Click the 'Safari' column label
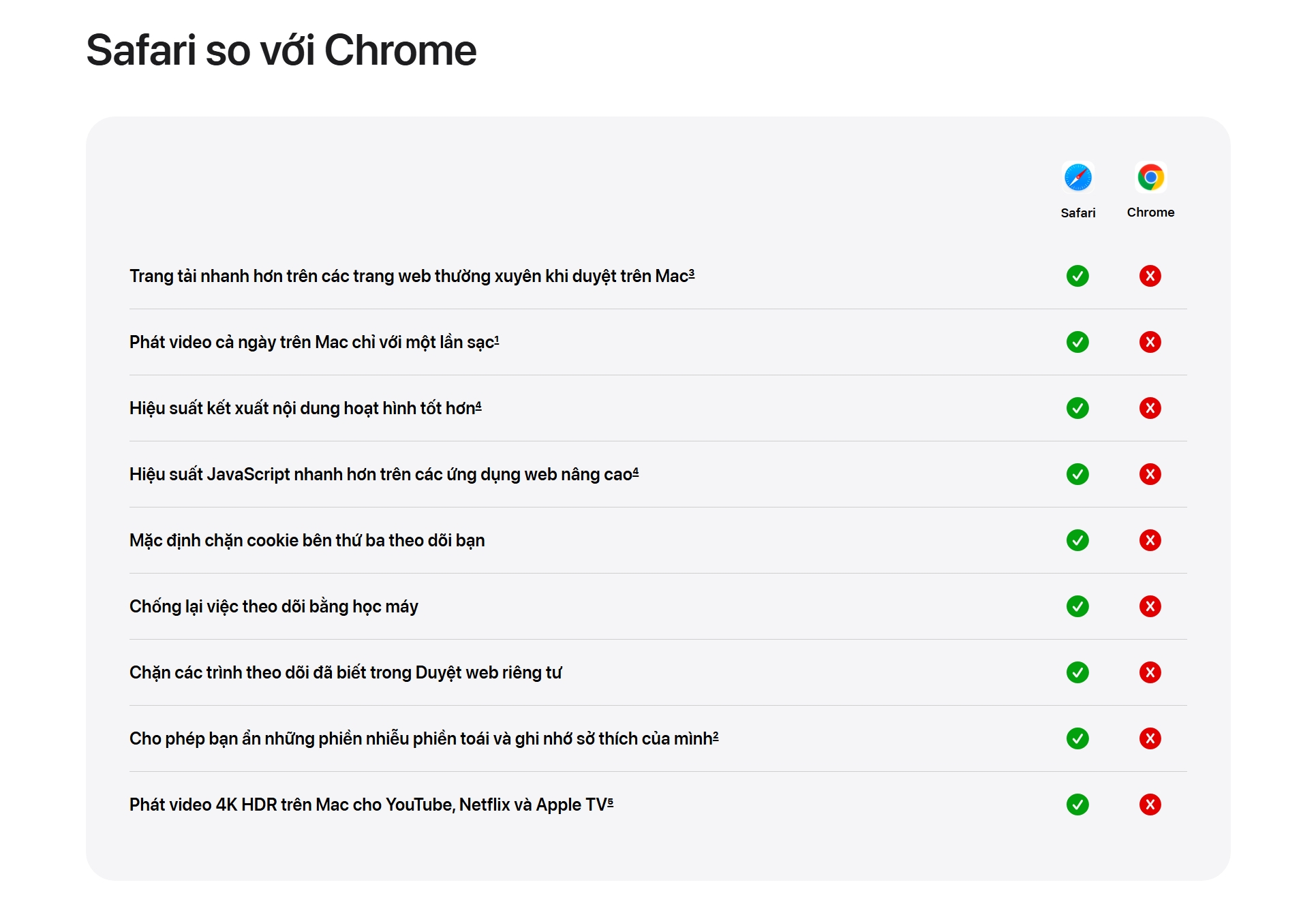The height and width of the screenshot is (921, 1316). 1078,213
